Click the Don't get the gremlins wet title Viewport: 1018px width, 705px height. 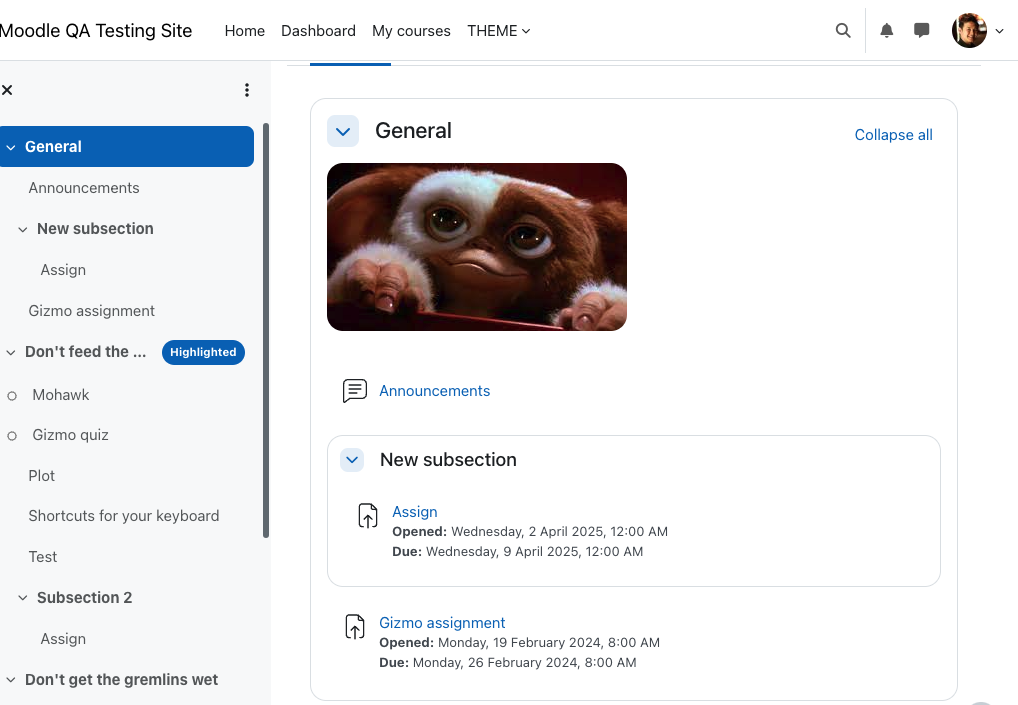[x=121, y=680]
